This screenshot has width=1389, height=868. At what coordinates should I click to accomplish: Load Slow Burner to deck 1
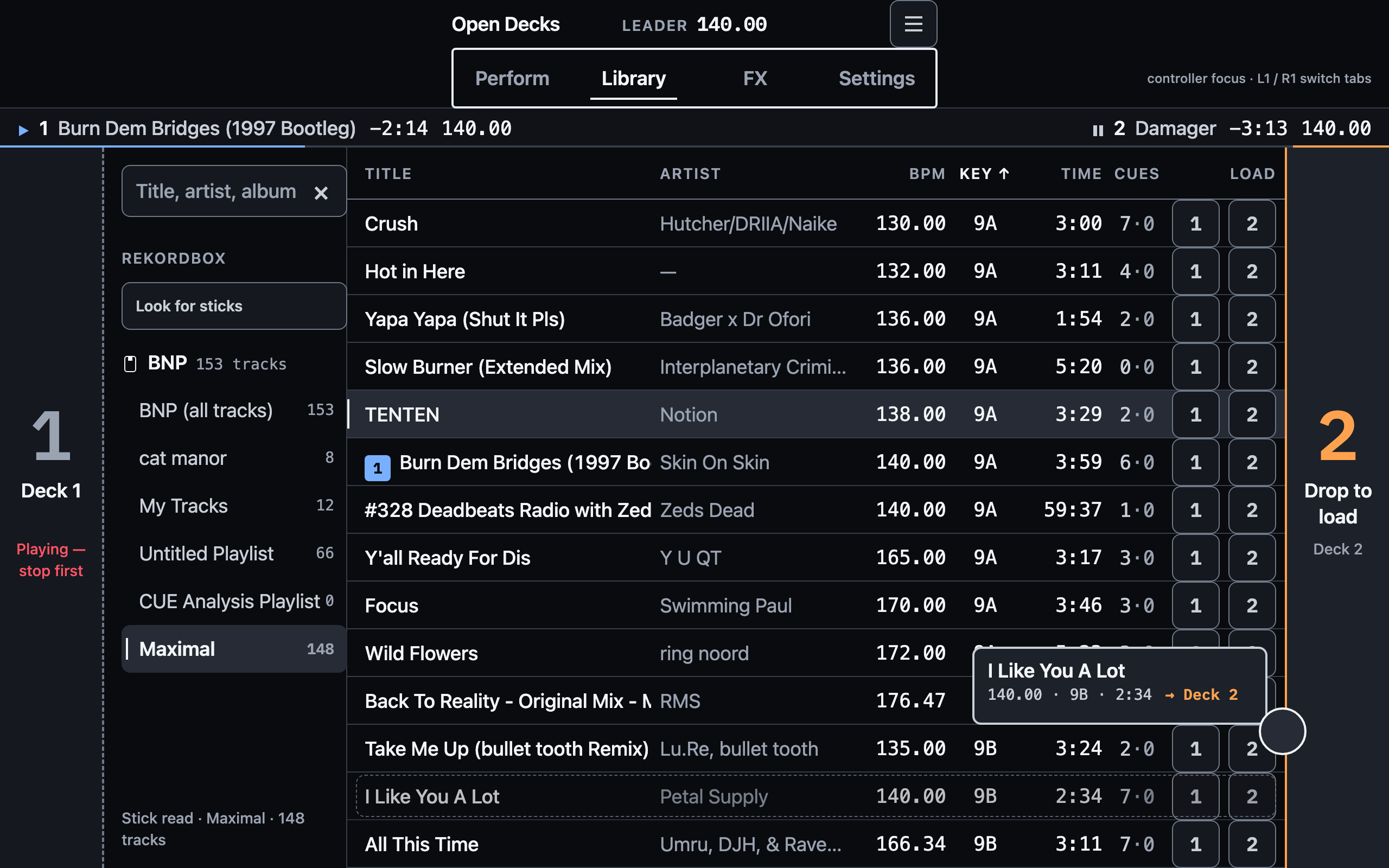point(1196,366)
